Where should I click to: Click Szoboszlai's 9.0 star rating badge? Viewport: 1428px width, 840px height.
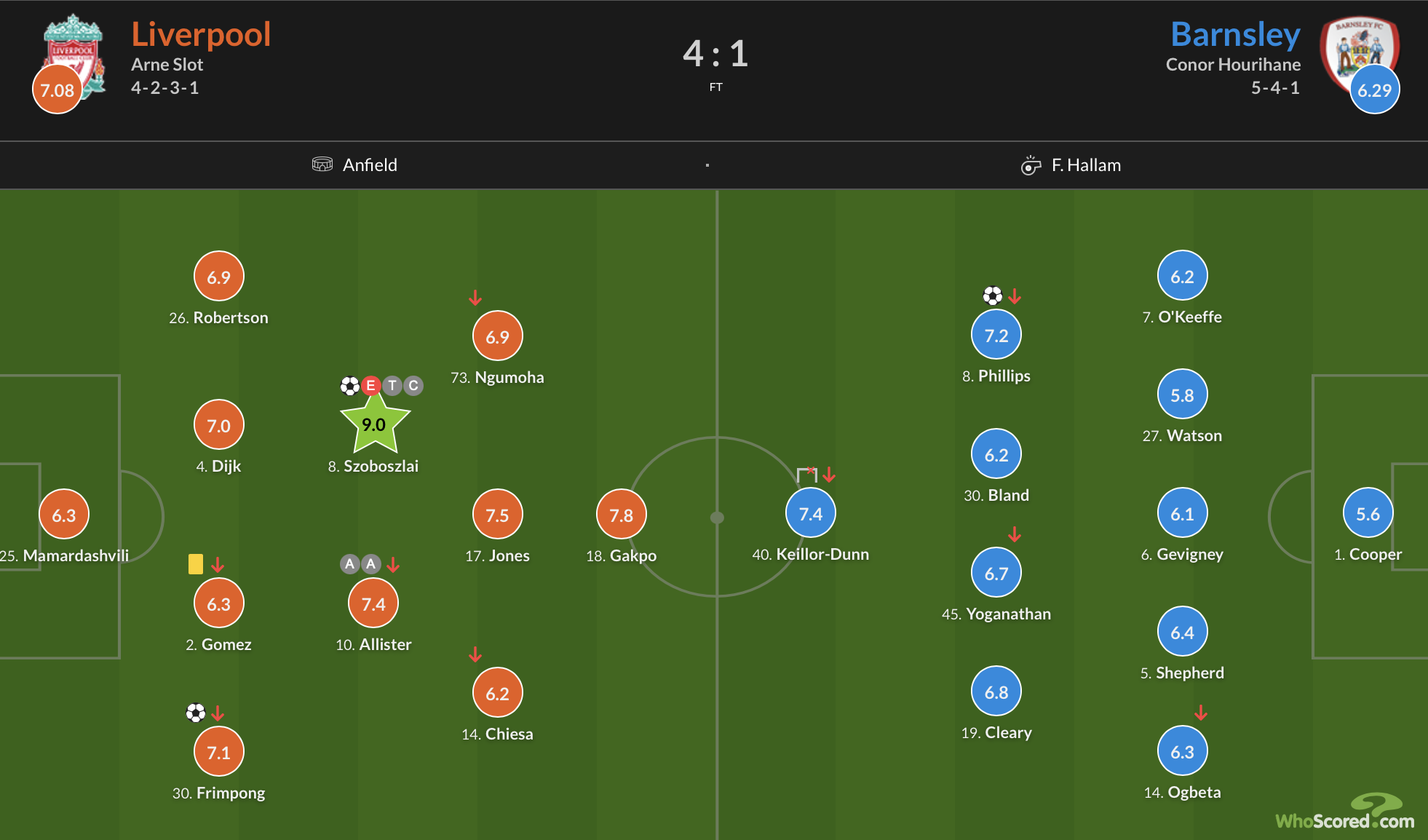(374, 424)
